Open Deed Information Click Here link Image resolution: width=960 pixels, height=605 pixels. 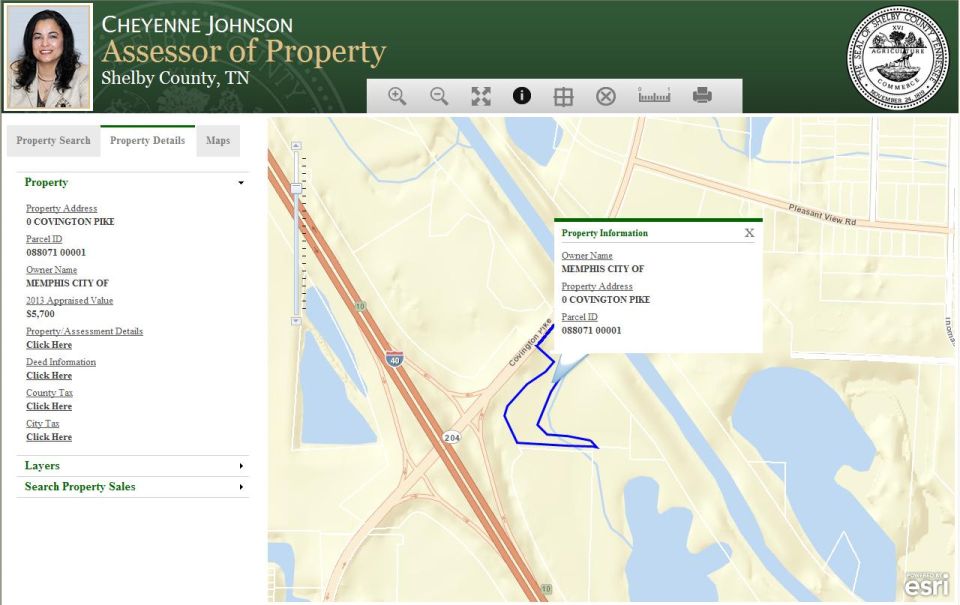click(x=49, y=375)
